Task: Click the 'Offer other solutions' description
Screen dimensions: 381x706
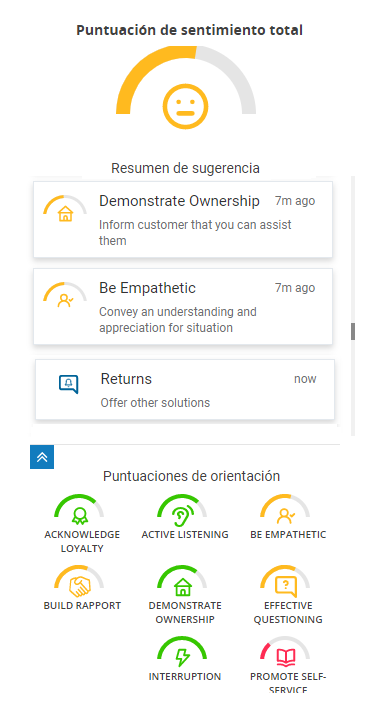Action: coord(155,403)
